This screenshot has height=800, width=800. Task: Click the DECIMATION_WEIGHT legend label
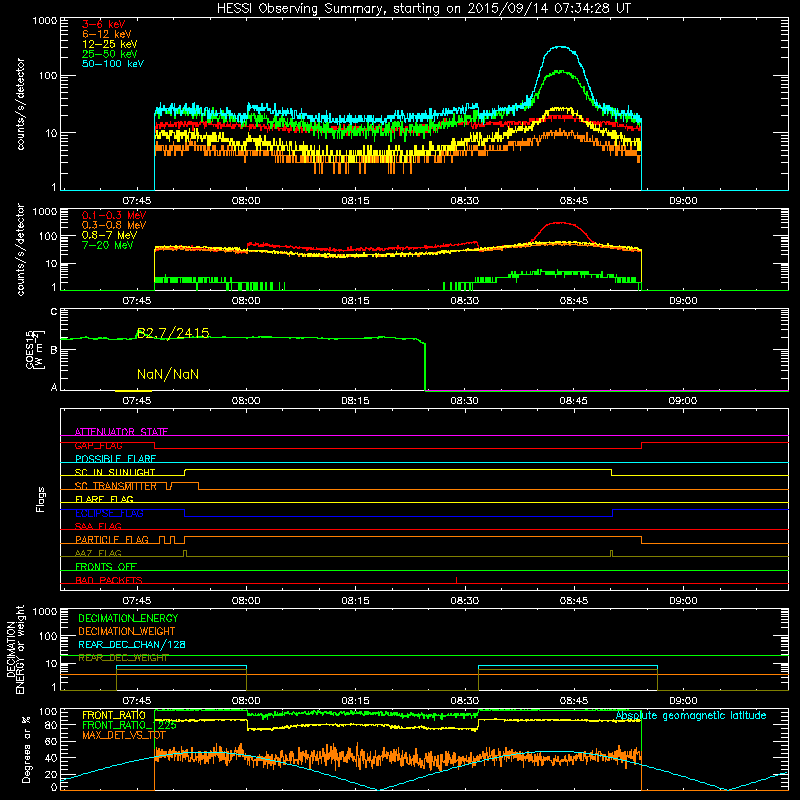127,631
